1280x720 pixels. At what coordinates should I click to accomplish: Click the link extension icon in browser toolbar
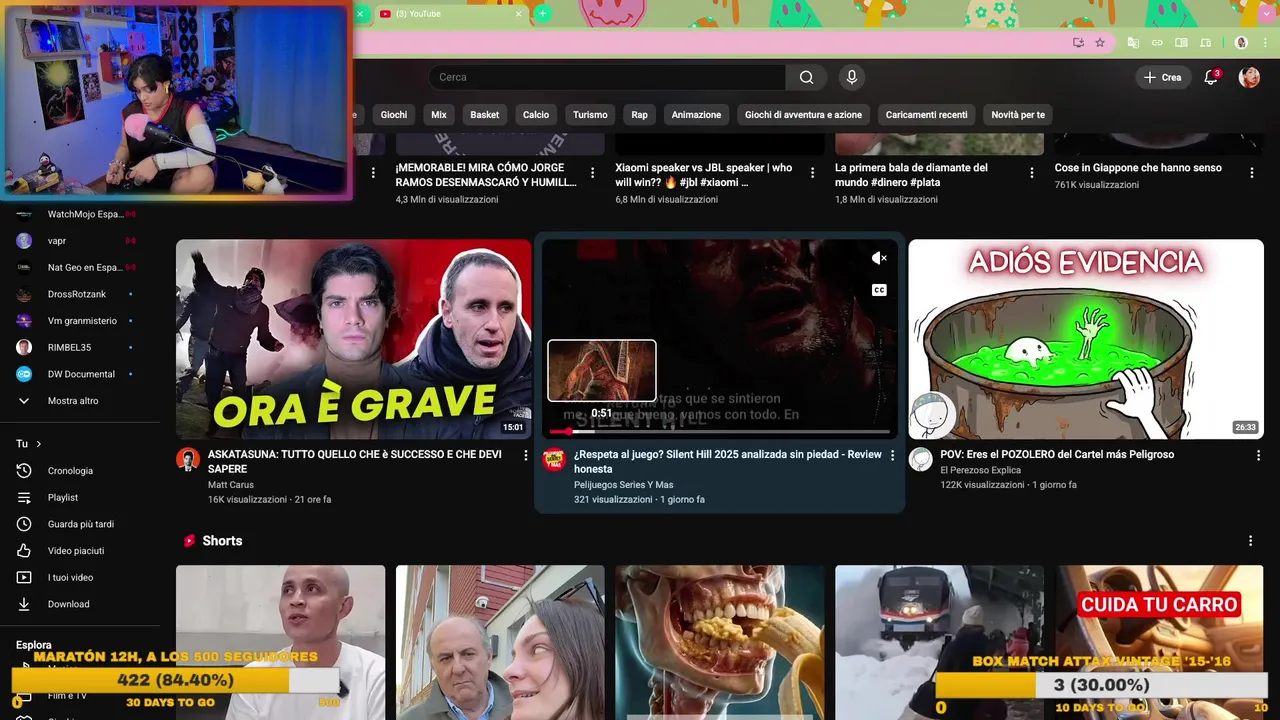click(x=1157, y=43)
